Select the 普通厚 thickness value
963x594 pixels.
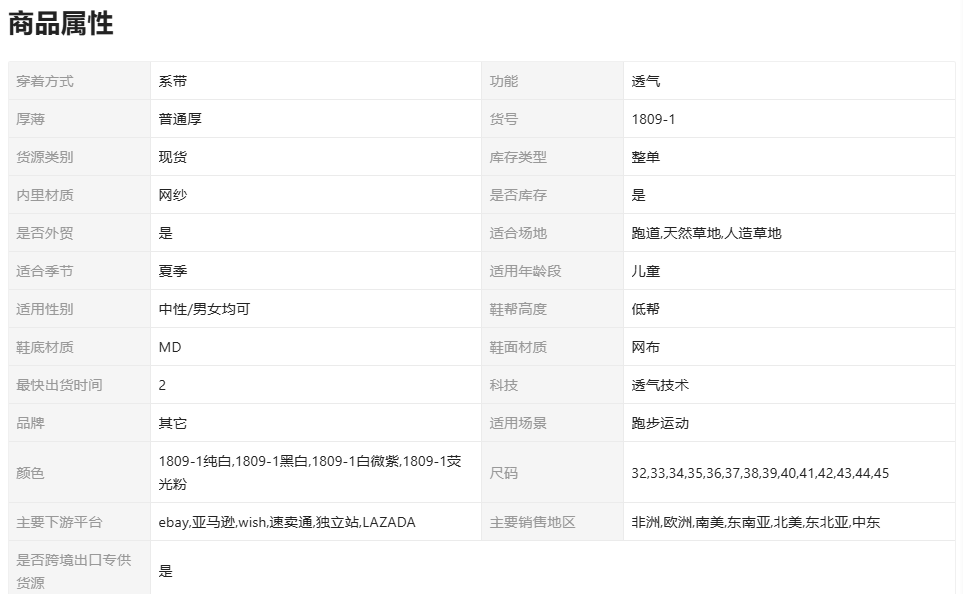click(x=180, y=119)
